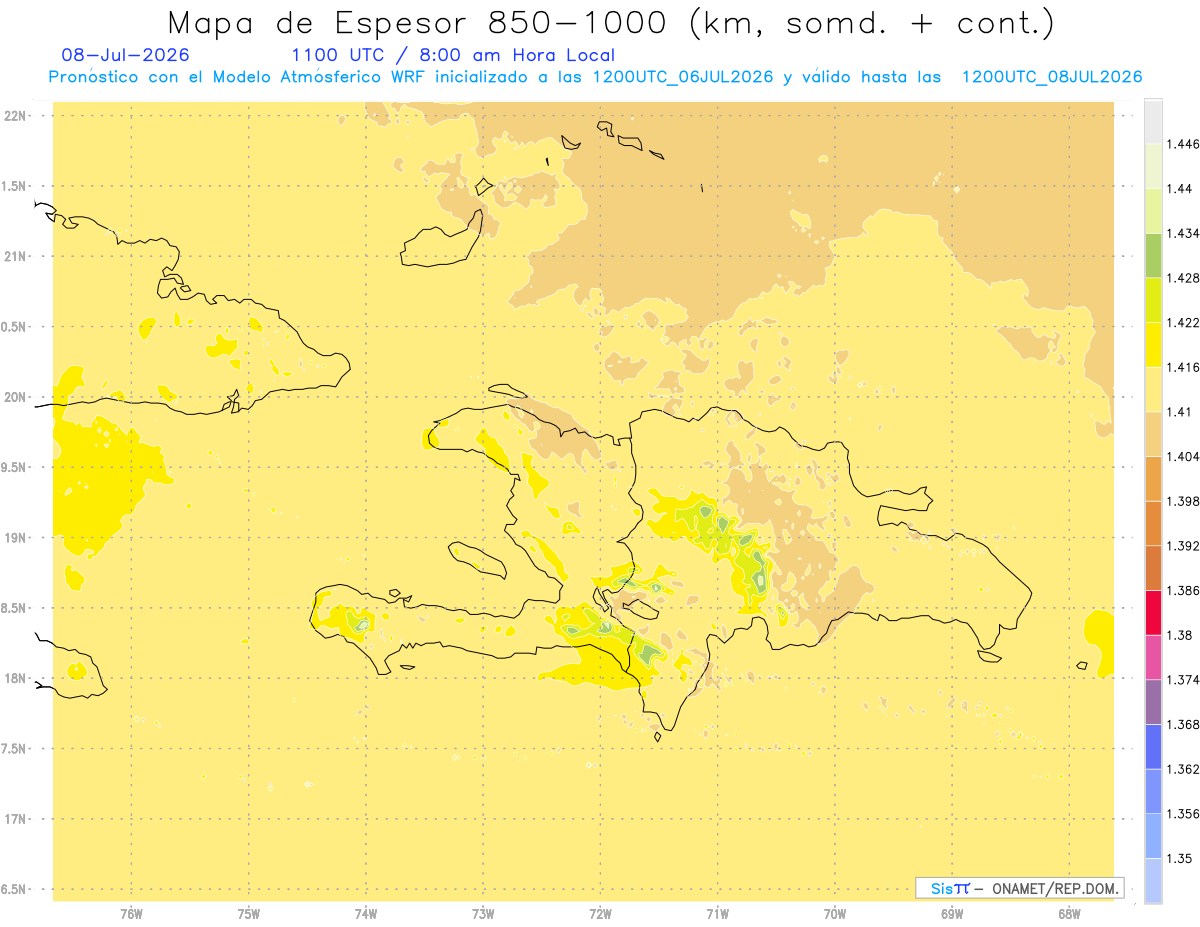
Task: Pick bright yellow swatch between 1.416 and 1.422
Action: point(1153,345)
